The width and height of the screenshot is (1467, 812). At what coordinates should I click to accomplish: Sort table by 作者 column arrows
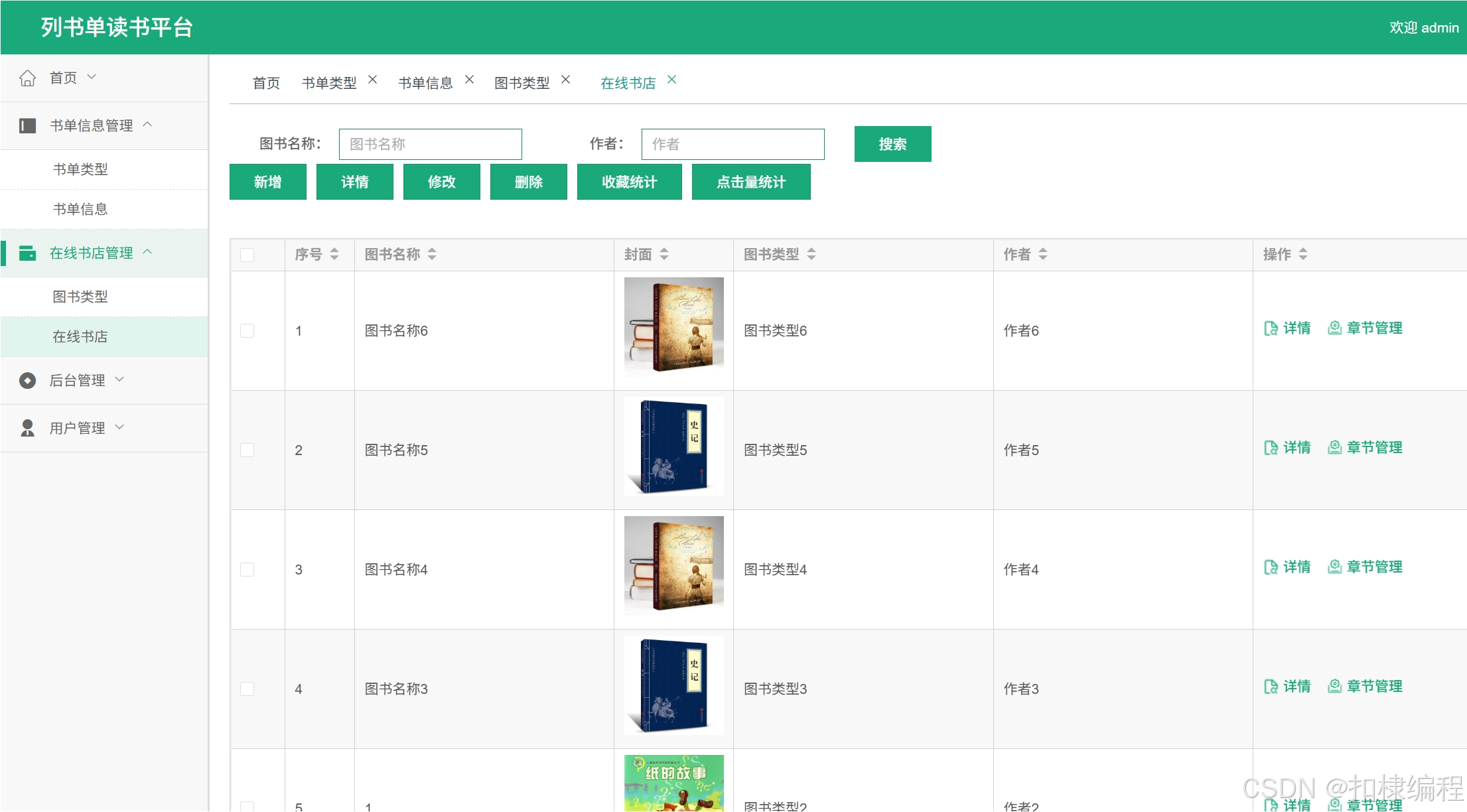point(1043,254)
